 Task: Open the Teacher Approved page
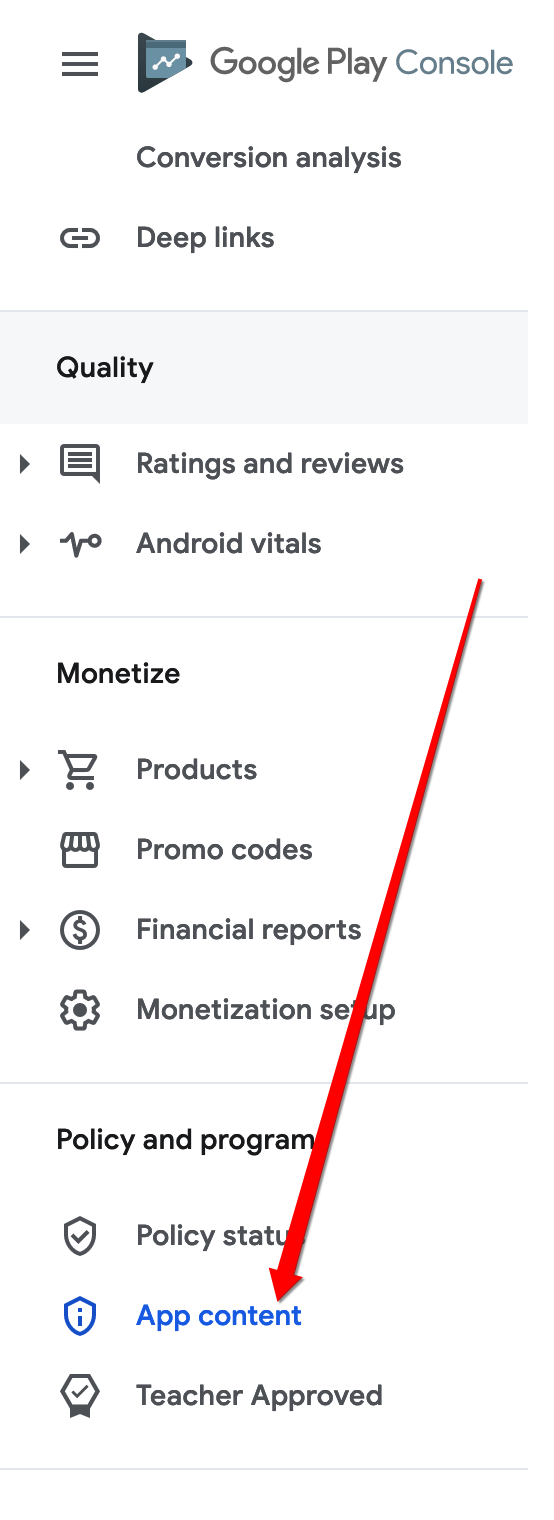tap(259, 1396)
